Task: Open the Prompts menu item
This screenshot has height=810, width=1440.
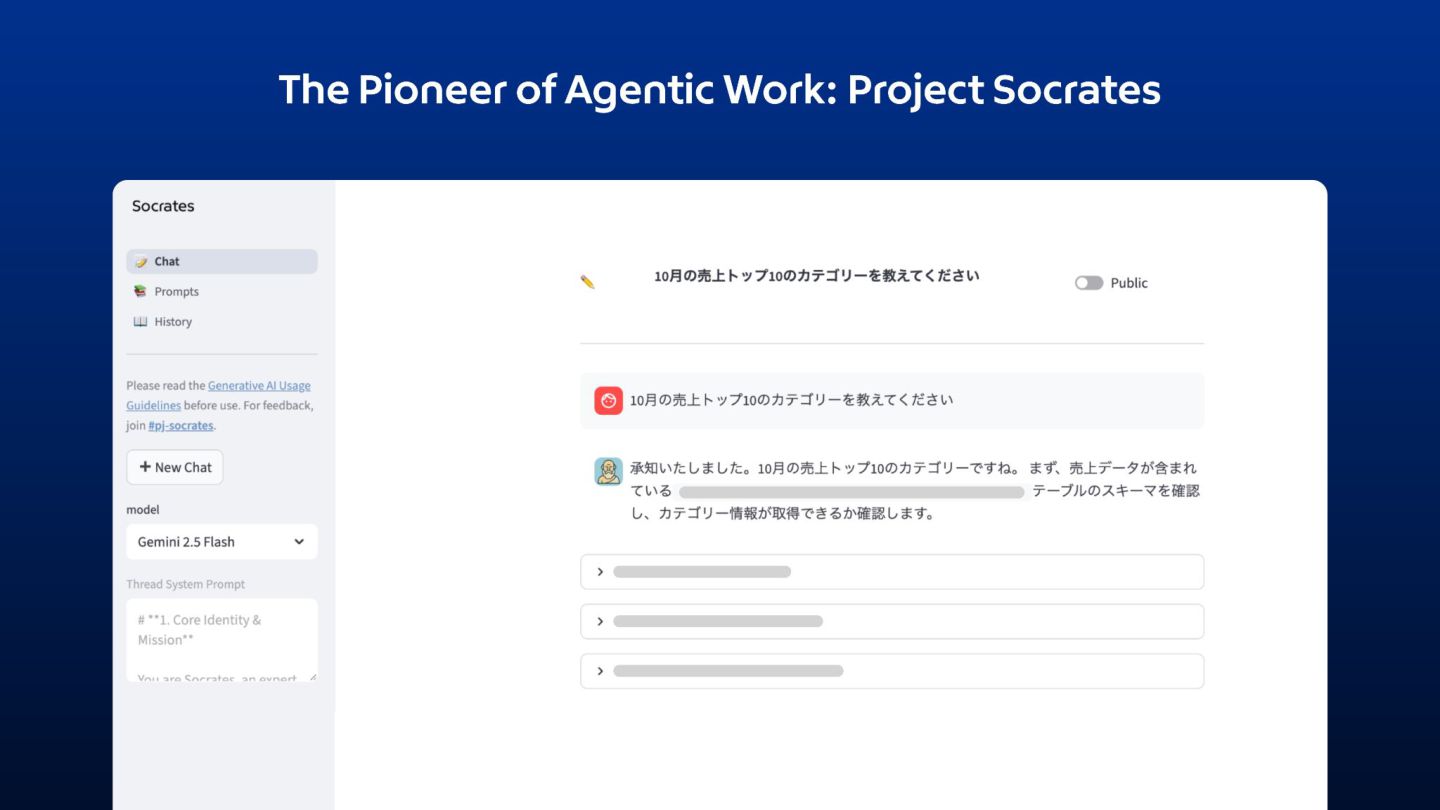Action: coord(176,292)
